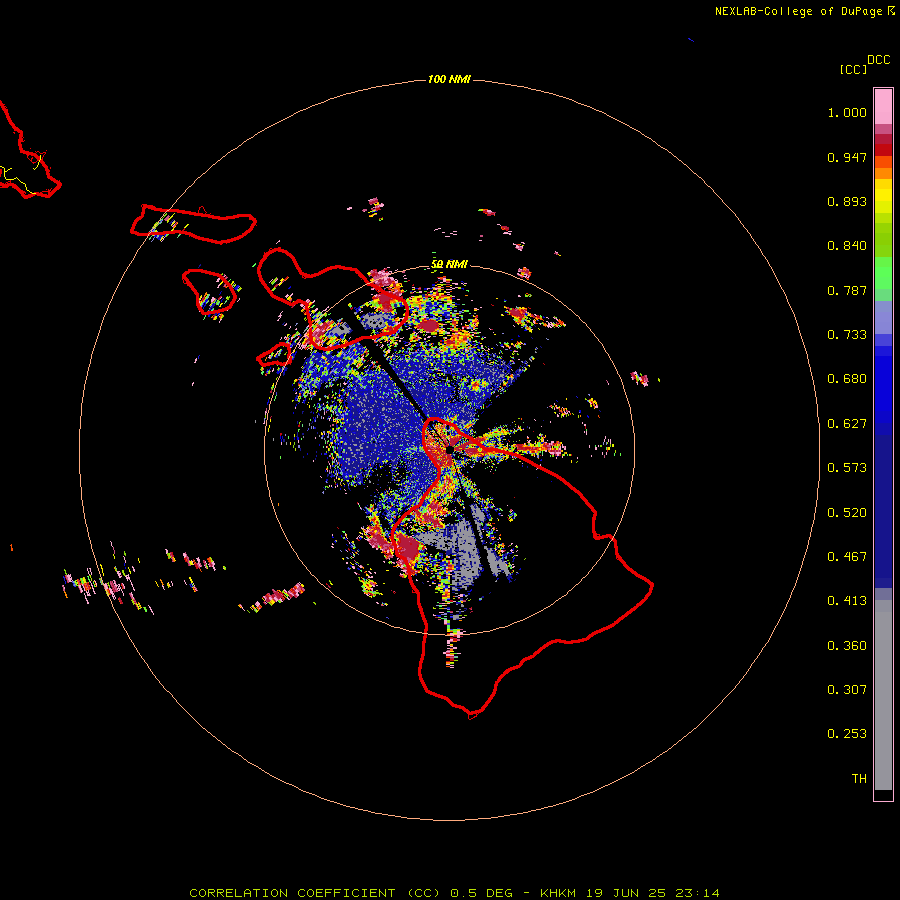The width and height of the screenshot is (900, 900).
Task: Click the 0.573 scale value
Action: [x=847, y=468]
